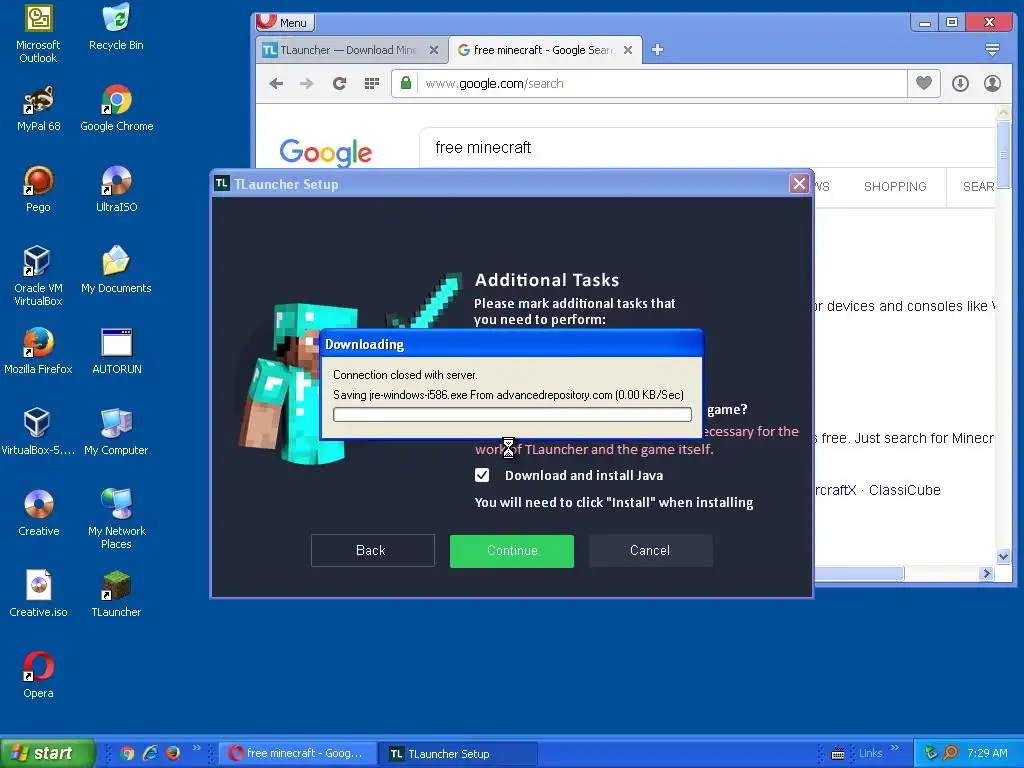Screen dimensions: 1024x768
Task: Close the TLauncher Setup window
Action: tap(799, 184)
